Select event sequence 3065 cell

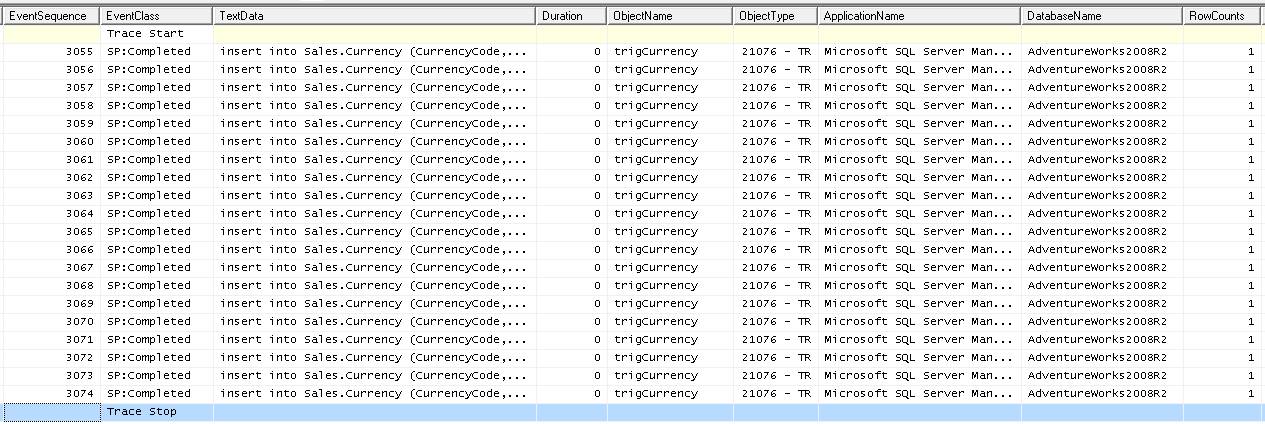click(50, 232)
